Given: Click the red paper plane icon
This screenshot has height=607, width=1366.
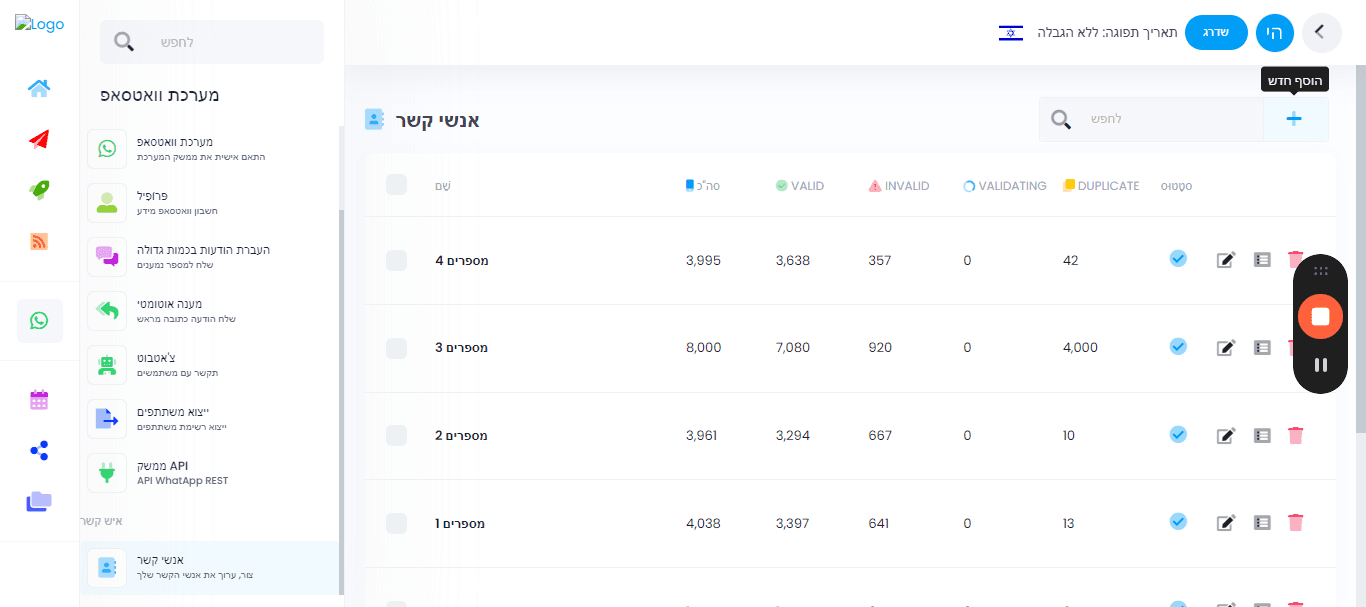Looking at the screenshot, I should [39, 139].
